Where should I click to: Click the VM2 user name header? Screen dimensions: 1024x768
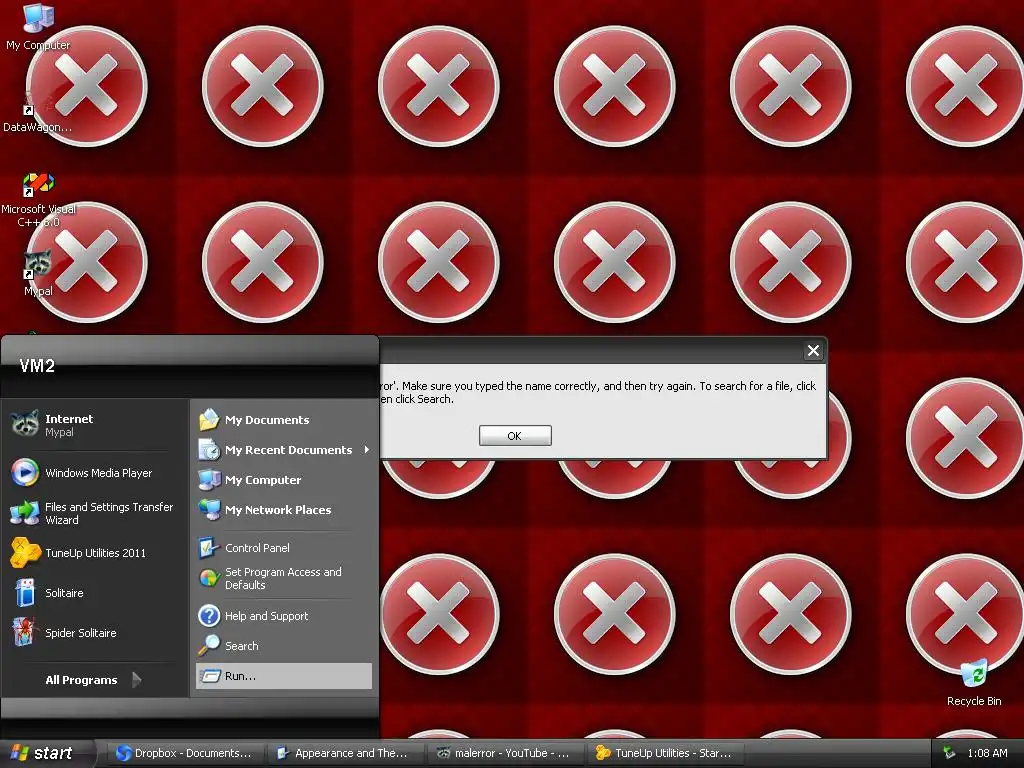point(37,366)
